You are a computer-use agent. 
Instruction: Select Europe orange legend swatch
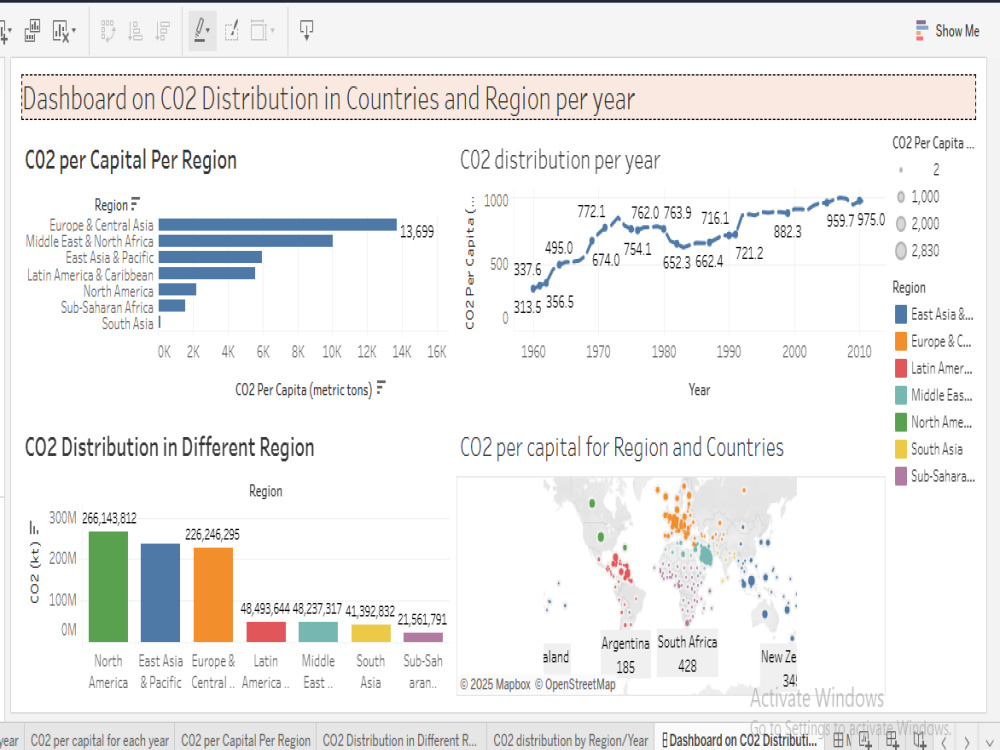tap(901, 341)
